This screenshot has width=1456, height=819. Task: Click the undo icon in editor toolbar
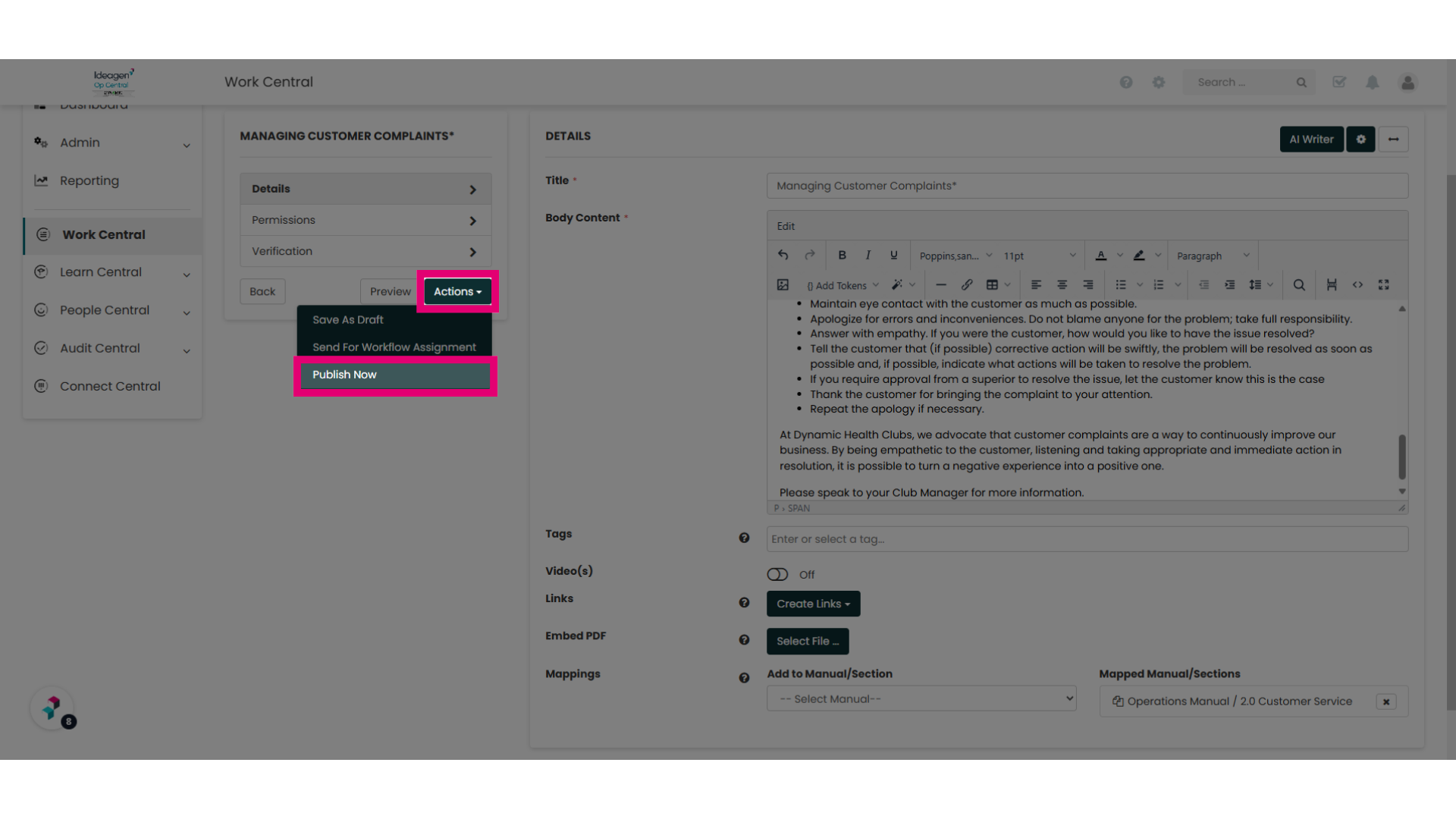783,256
